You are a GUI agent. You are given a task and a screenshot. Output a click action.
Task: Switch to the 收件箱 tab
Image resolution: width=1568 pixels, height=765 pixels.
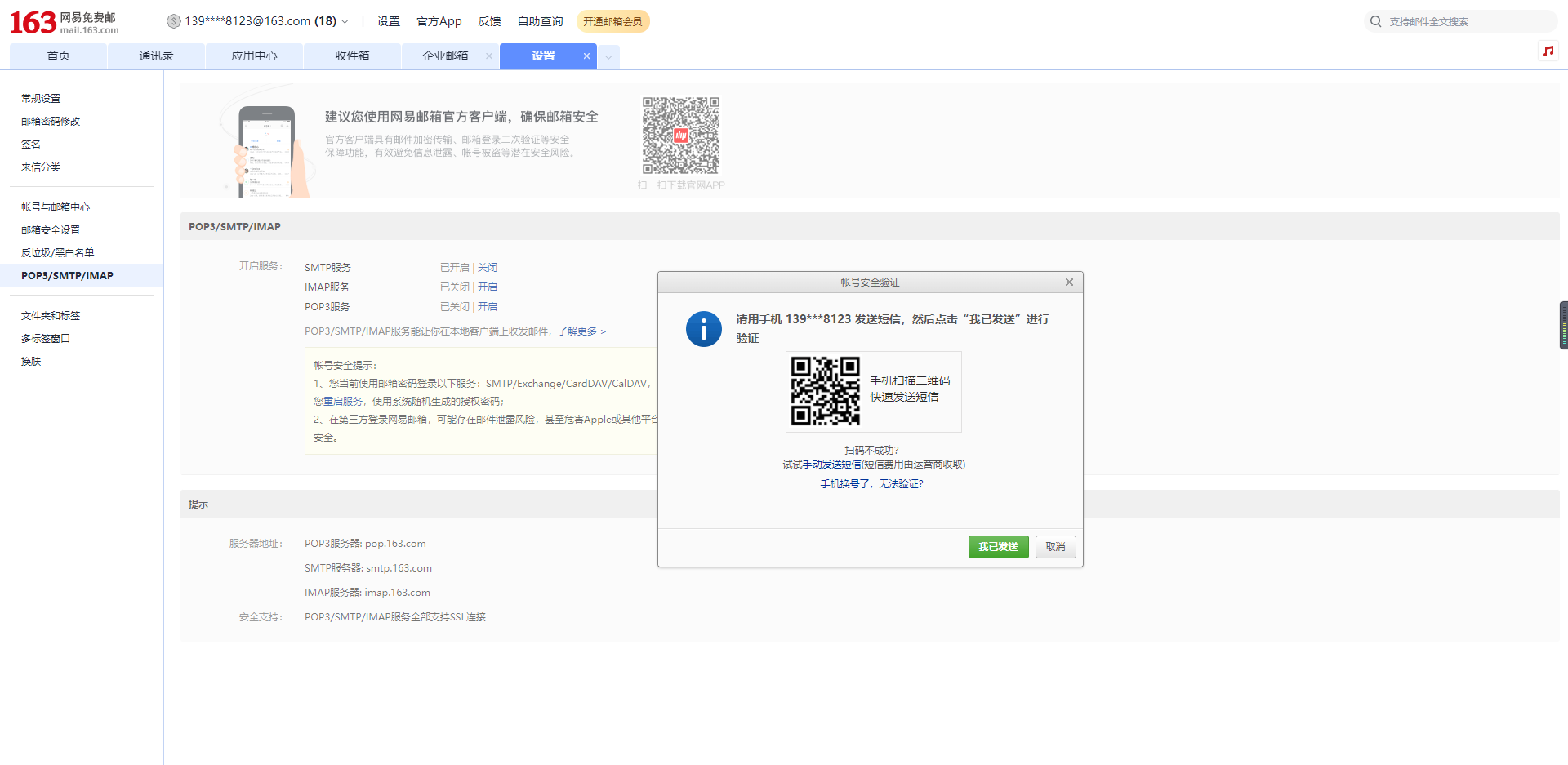tap(352, 56)
